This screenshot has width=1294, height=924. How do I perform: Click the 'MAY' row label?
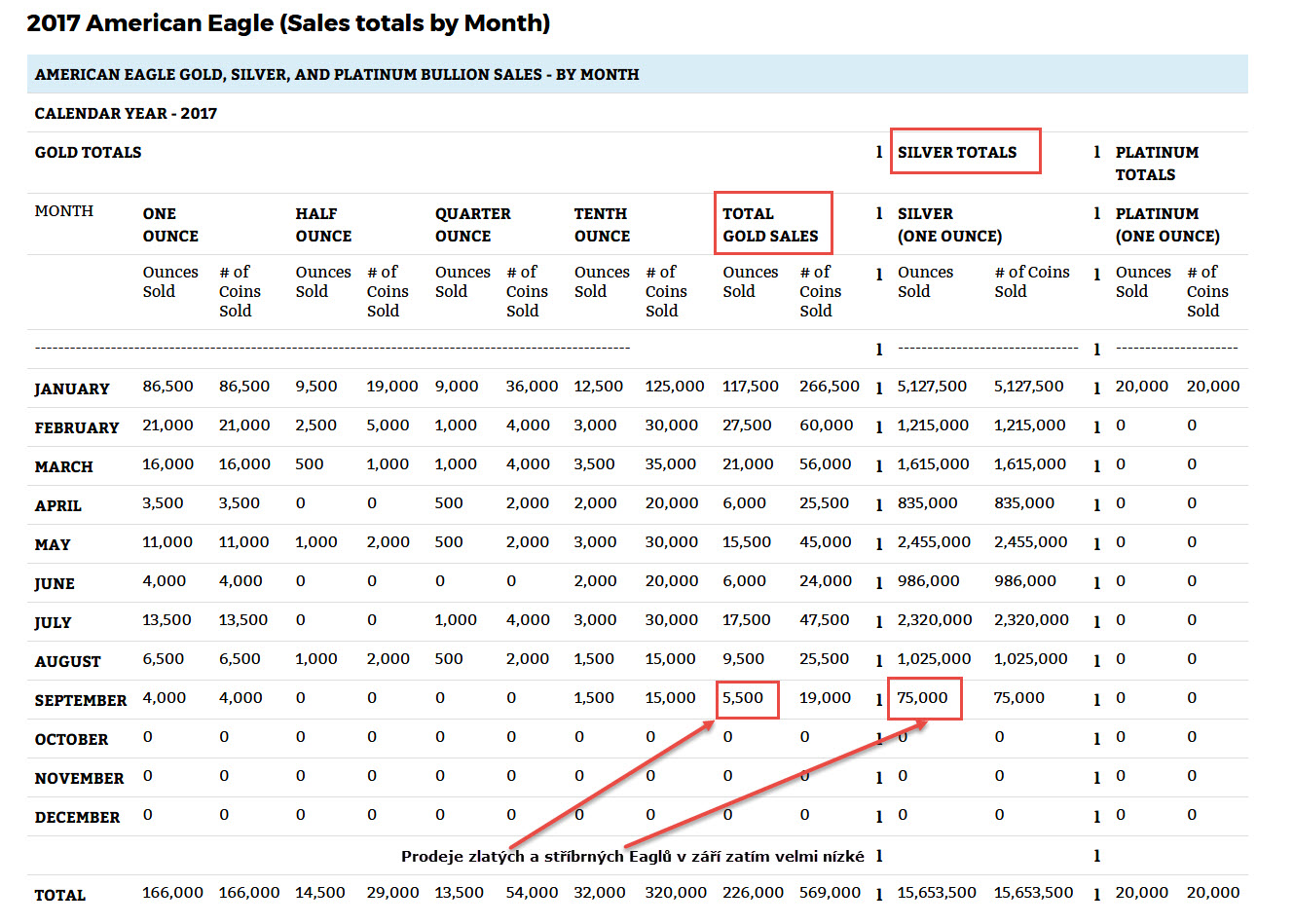click(x=53, y=544)
